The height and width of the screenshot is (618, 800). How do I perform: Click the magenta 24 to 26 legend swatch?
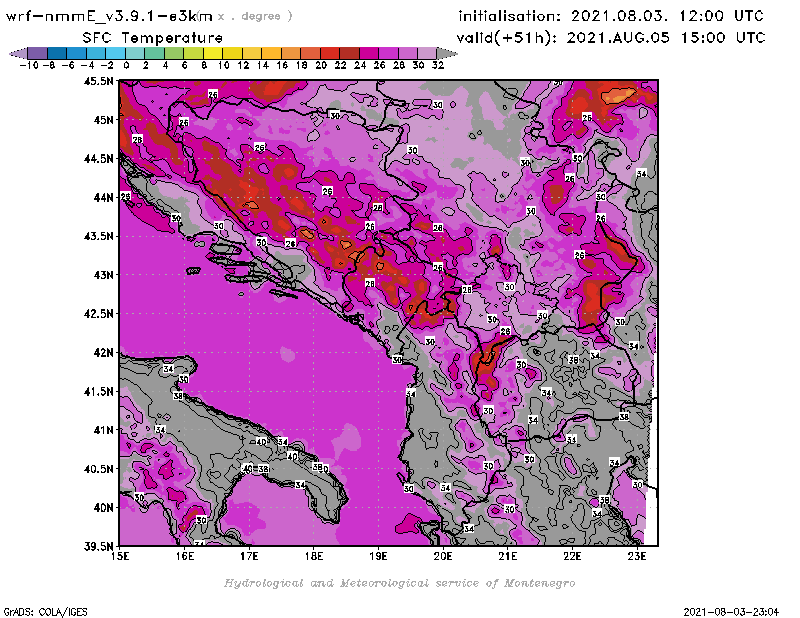pos(368,53)
